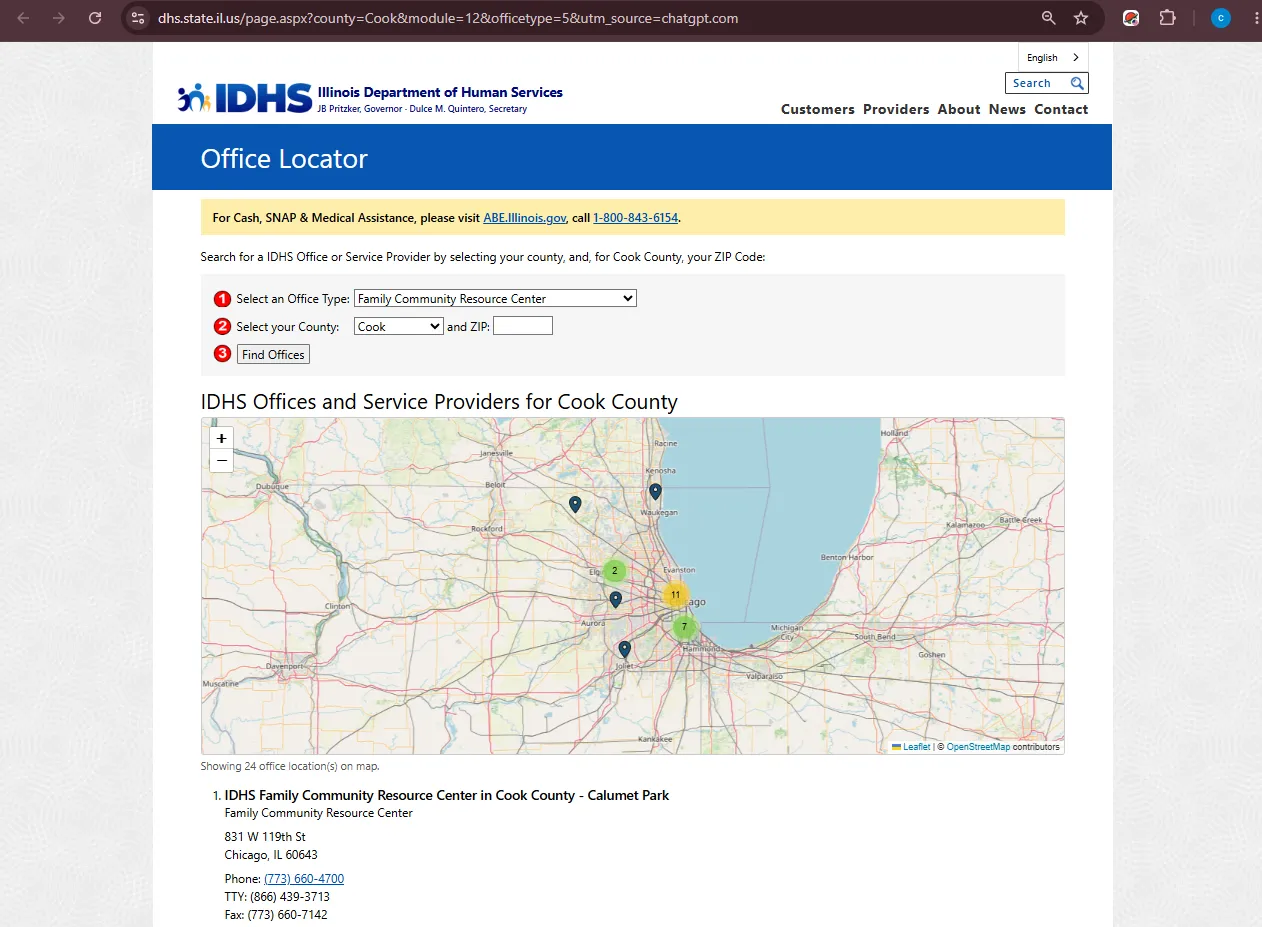
Task: Open the English language selector
Action: [1053, 57]
